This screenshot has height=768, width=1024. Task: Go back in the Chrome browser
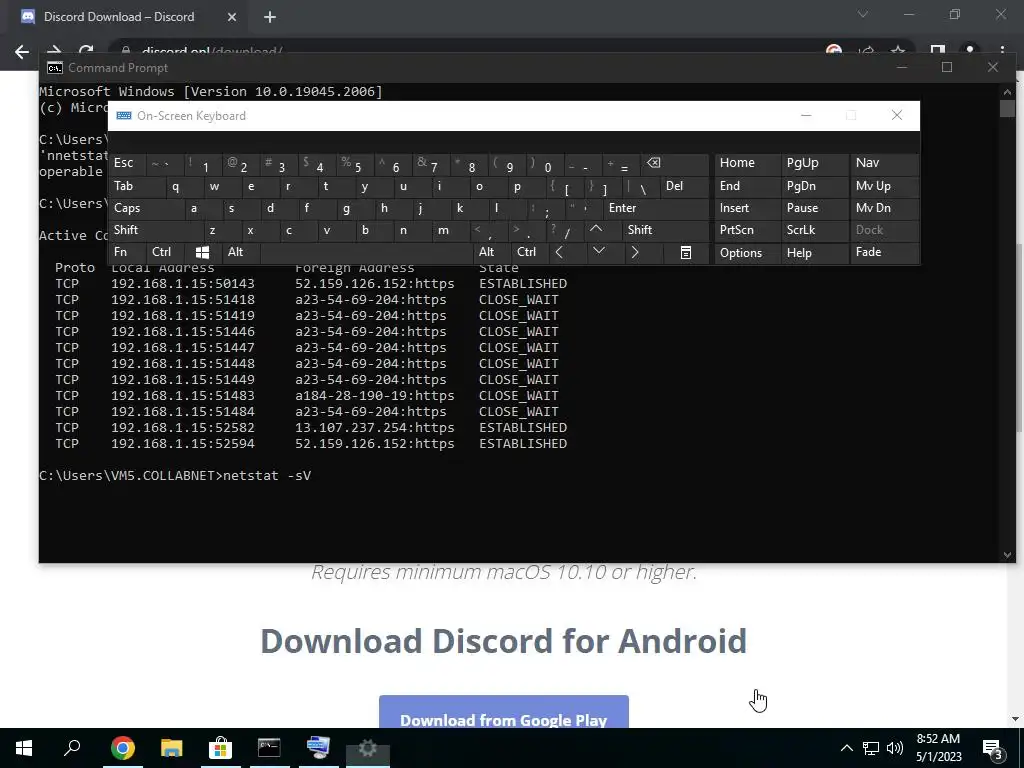pos(22,52)
